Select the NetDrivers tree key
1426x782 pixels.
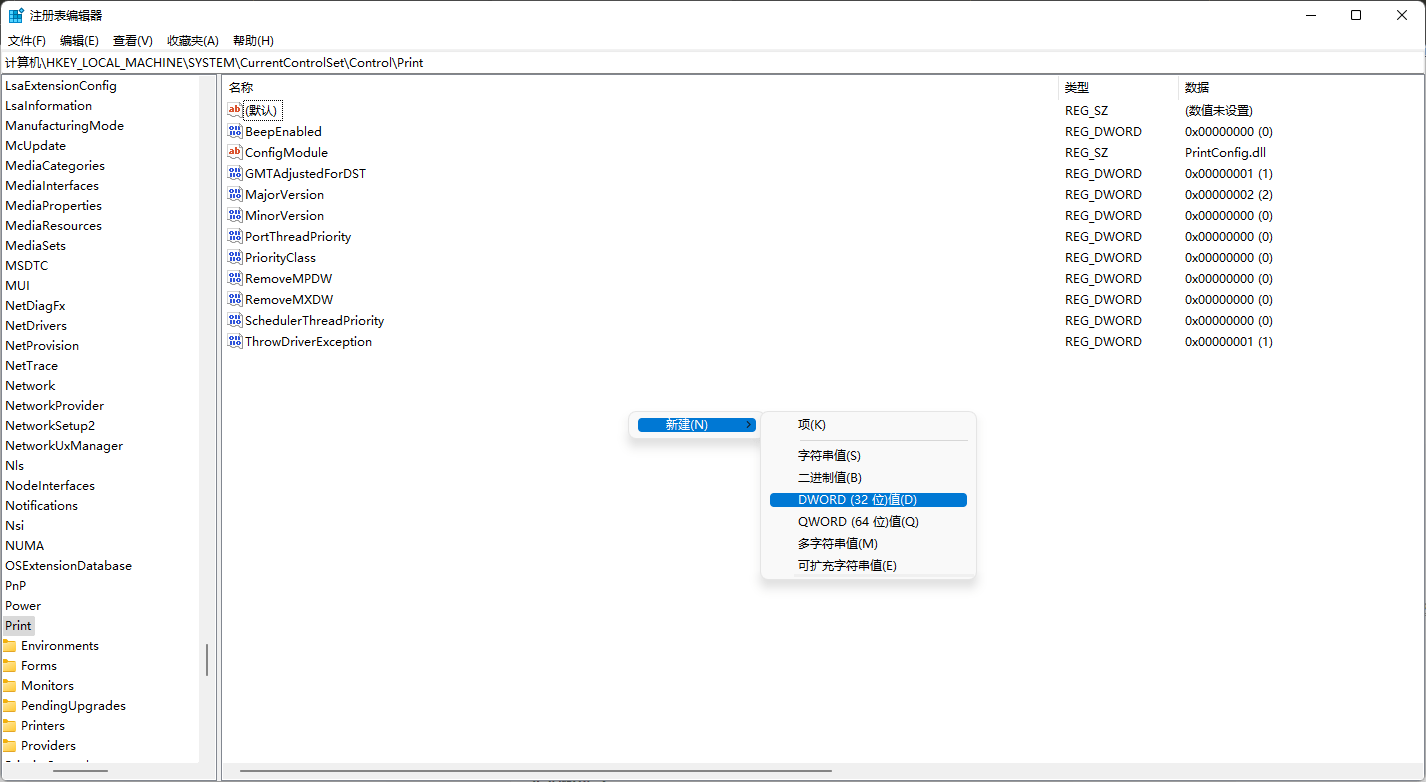[36, 325]
